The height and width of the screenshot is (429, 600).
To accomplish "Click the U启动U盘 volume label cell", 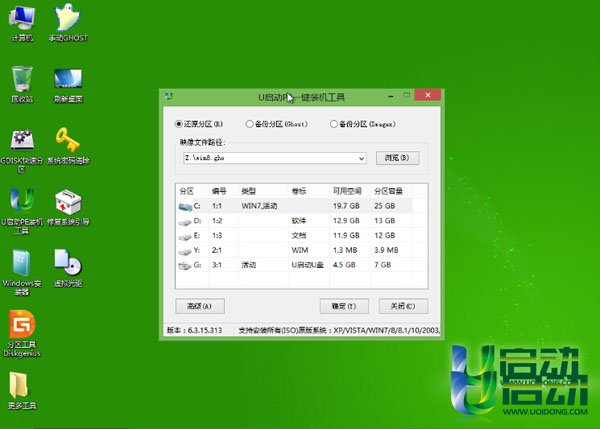I will pyautogui.click(x=308, y=265).
